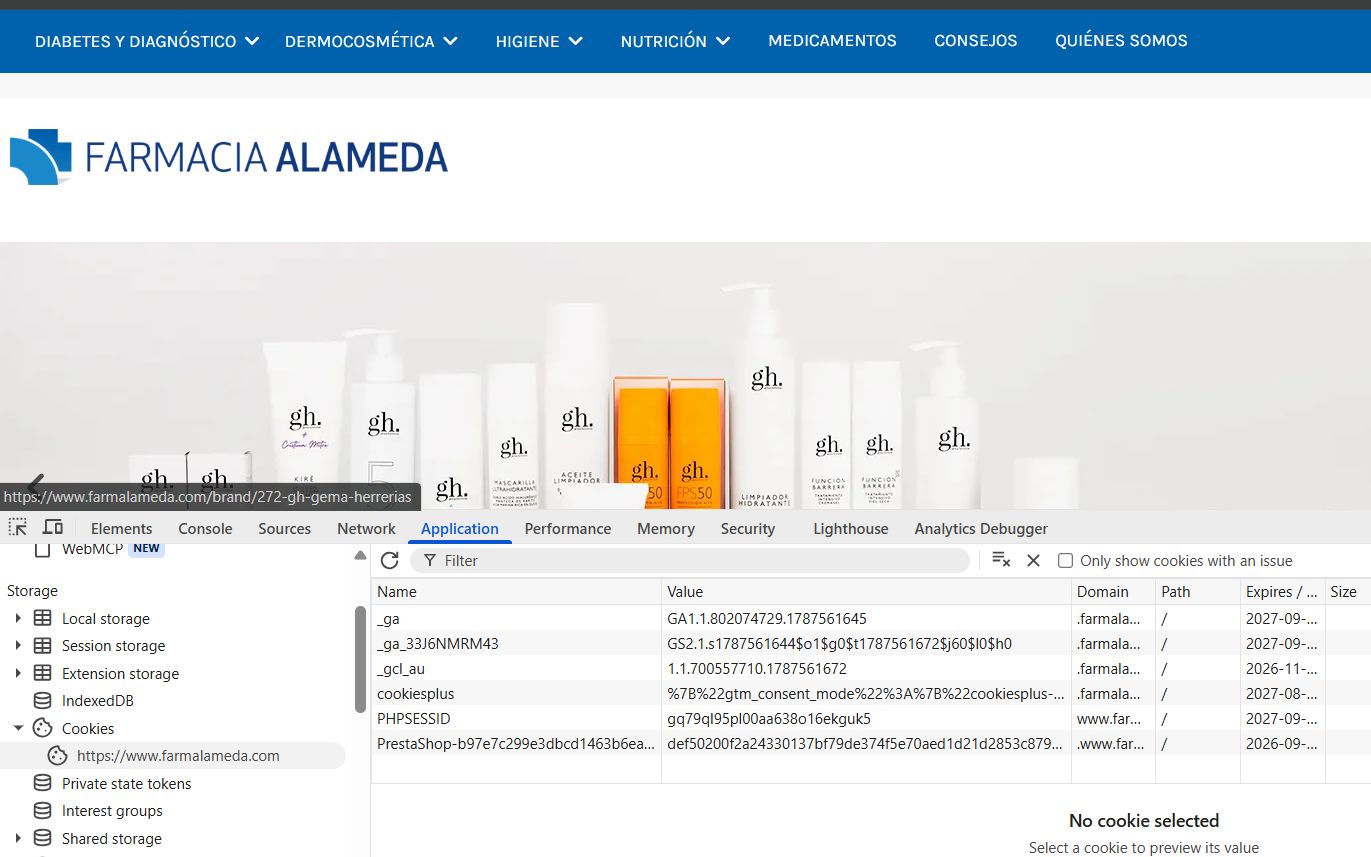Click the cookie Filter input field
1371x857 pixels.
(x=690, y=561)
